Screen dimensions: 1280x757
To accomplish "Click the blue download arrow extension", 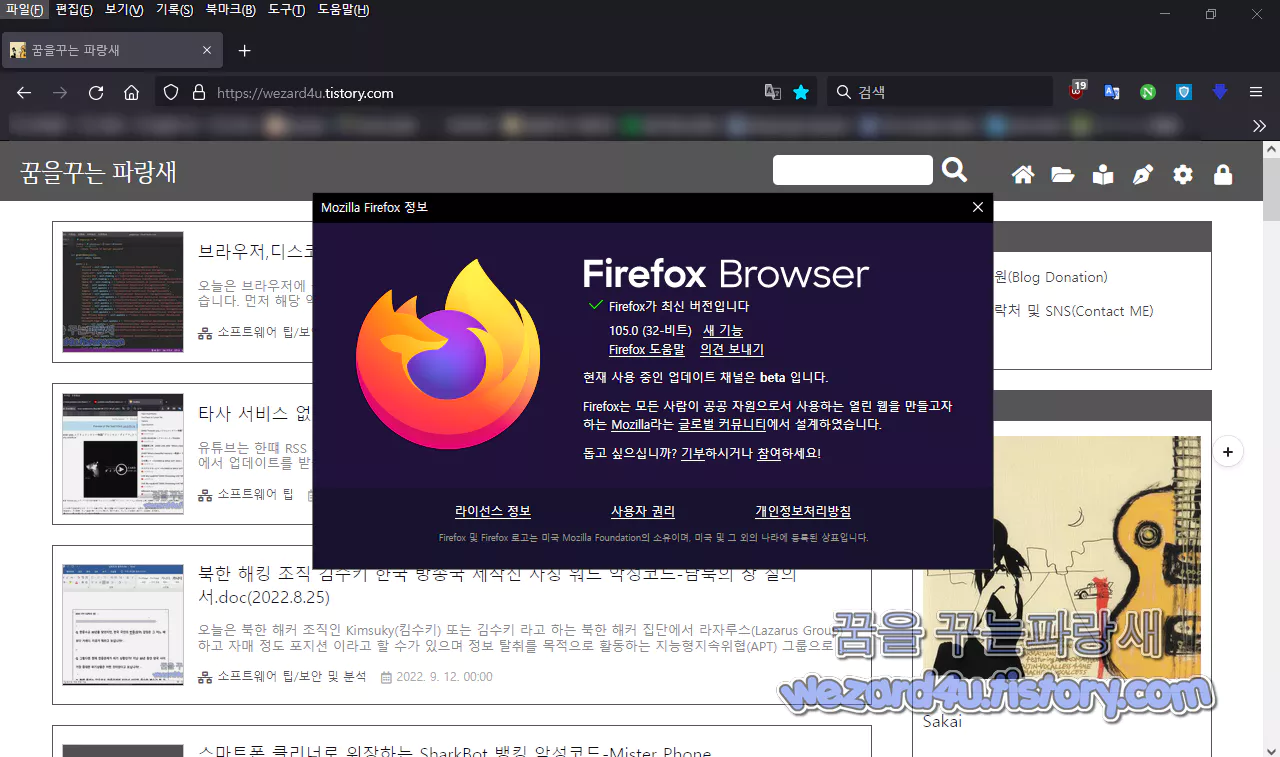I will (1220, 92).
